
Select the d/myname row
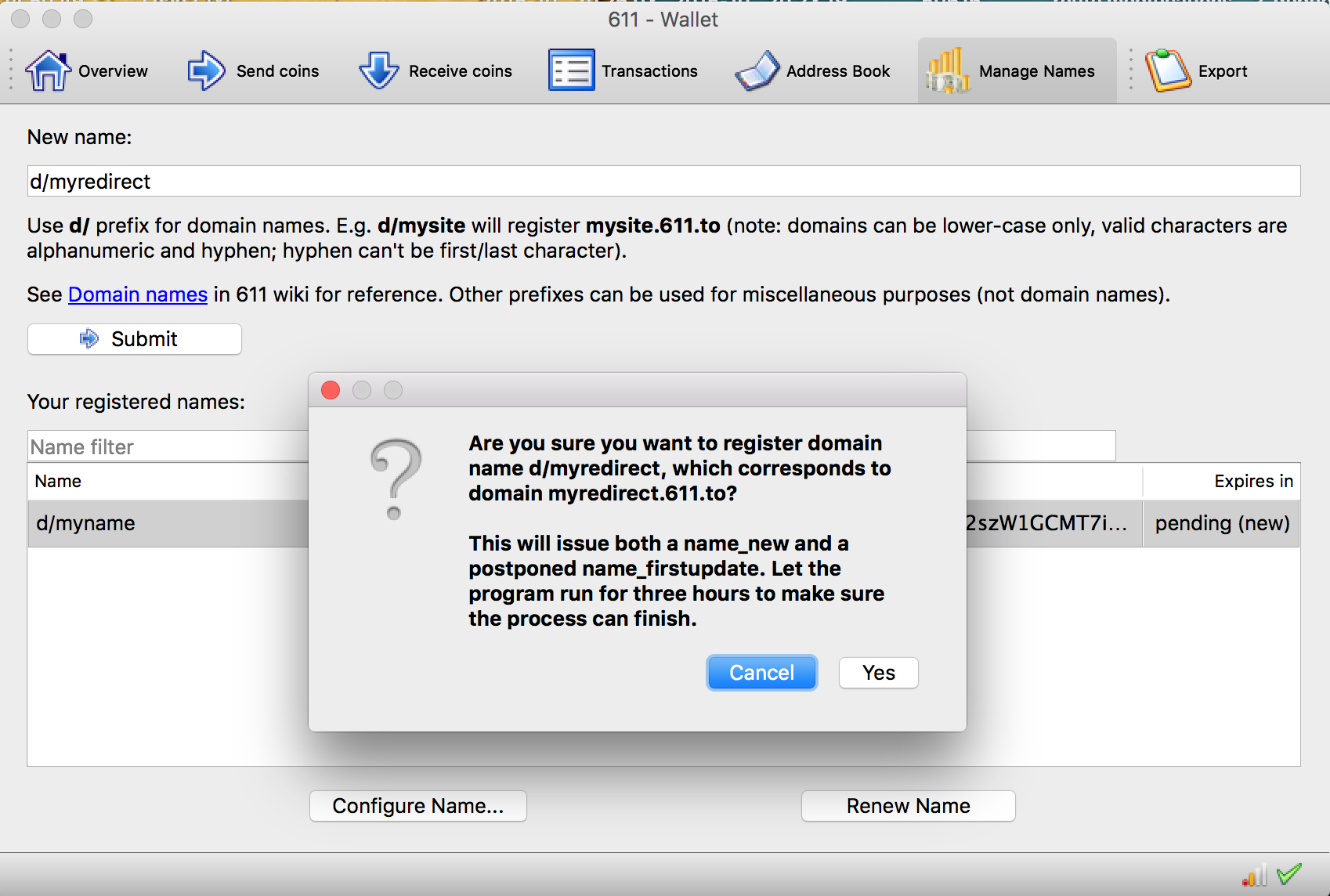coord(168,523)
